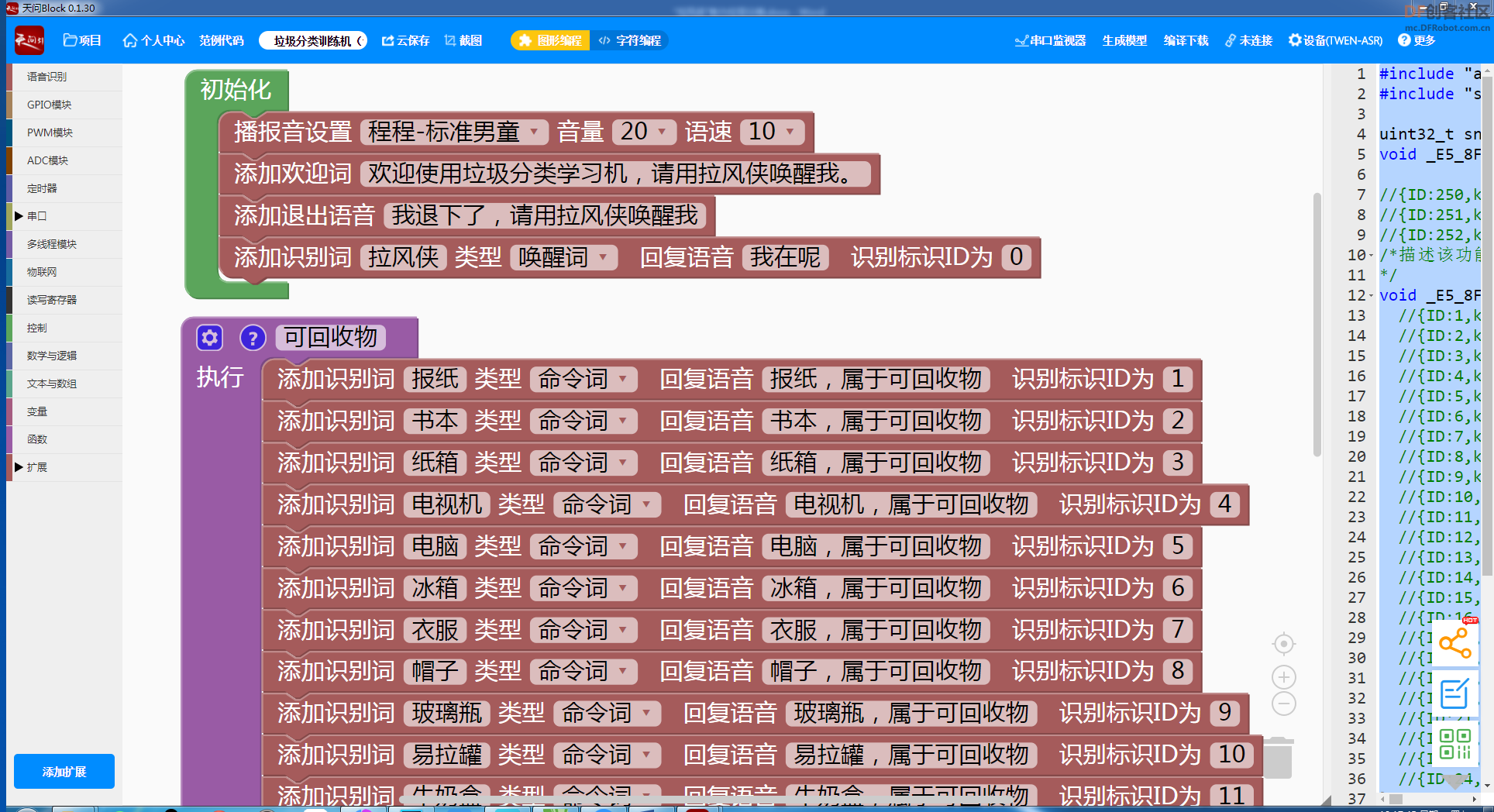Fold code line 10 comment
Image resolution: width=1494 pixels, height=812 pixels.
pyautogui.click(x=1371, y=255)
